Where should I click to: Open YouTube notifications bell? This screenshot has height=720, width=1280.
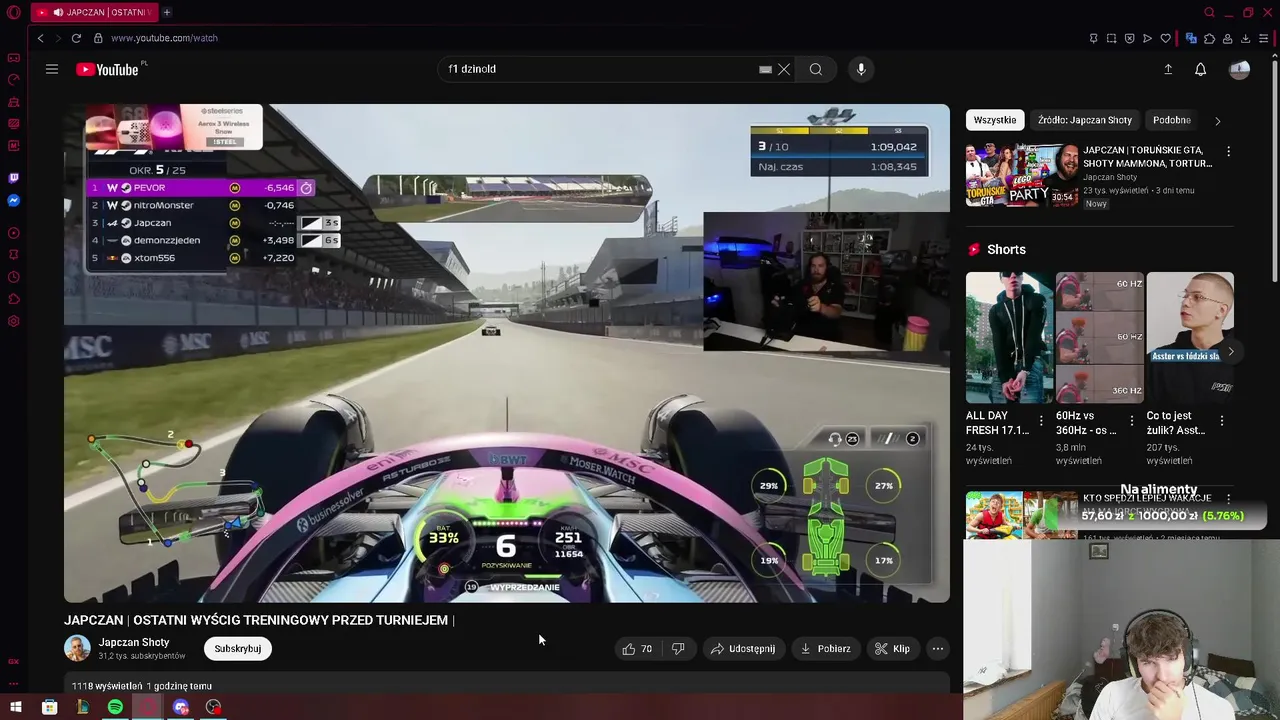coord(1200,69)
